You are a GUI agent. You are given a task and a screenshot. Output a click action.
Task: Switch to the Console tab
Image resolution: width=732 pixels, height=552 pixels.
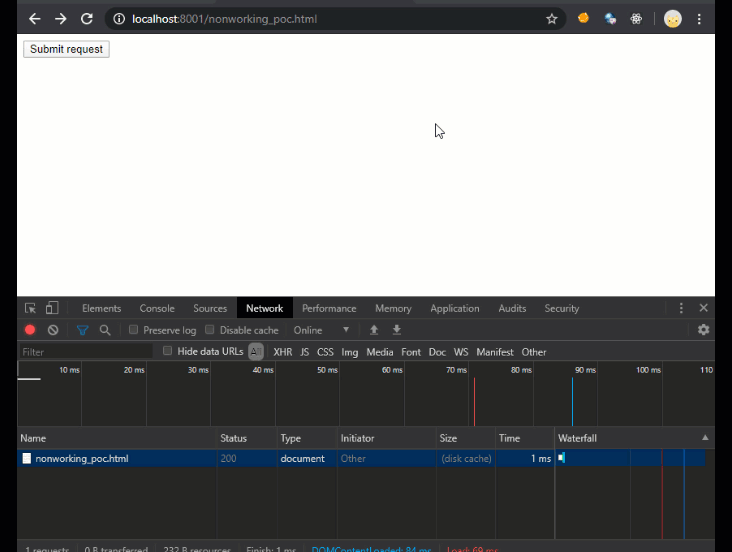157,308
